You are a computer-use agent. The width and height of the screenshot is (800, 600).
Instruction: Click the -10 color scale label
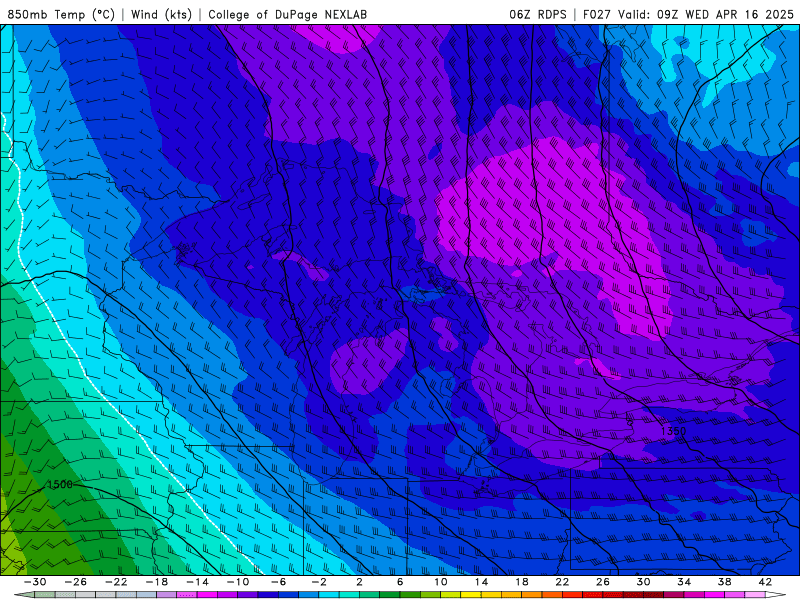click(x=238, y=582)
